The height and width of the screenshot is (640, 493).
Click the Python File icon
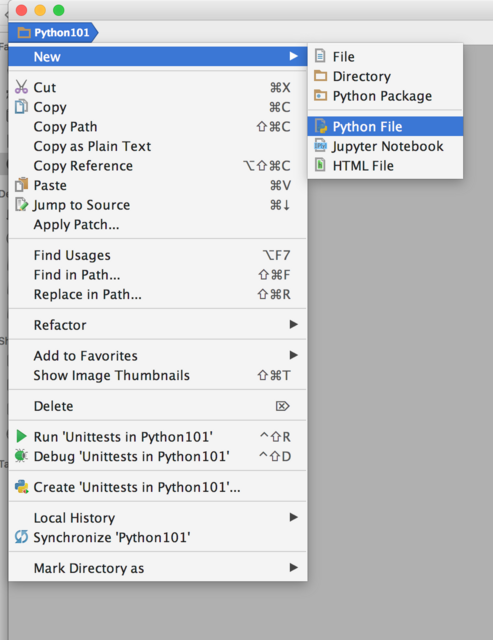[x=321, y=126]
